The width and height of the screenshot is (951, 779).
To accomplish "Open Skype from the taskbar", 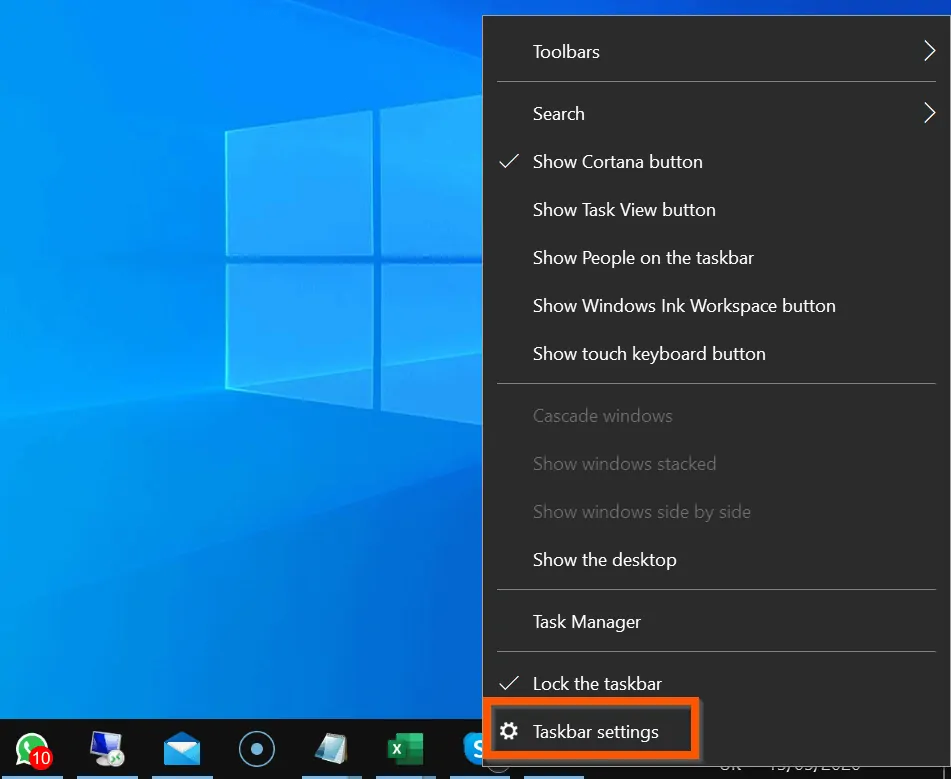I will pyautogui.click(x=474, y=749).
